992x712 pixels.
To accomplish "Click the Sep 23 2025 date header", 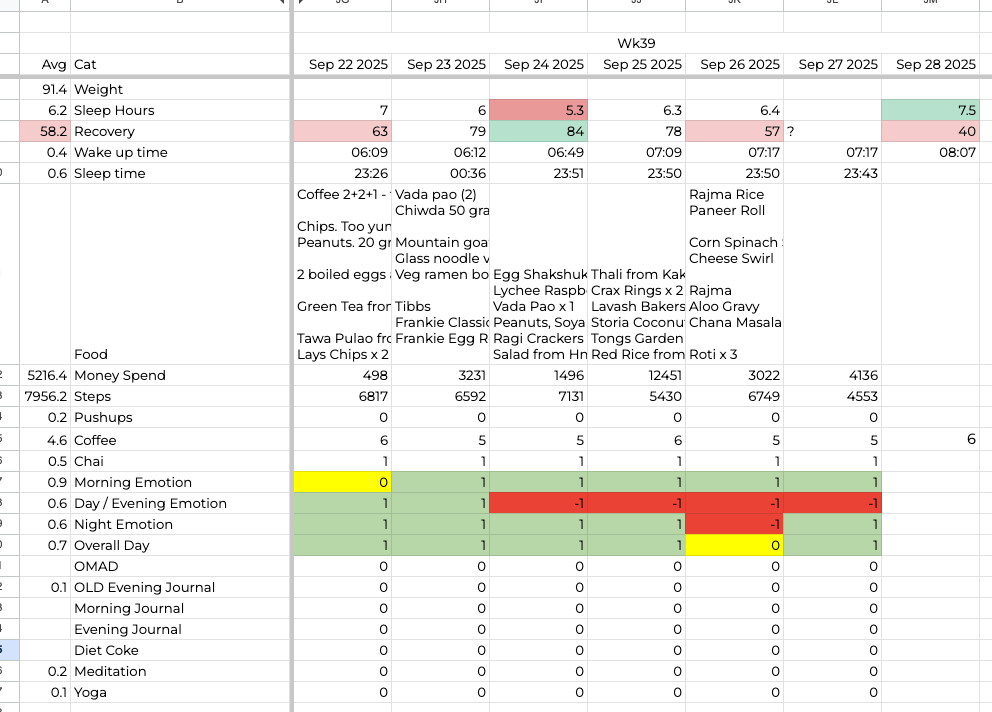I will pyautogui.click(x=441, y=65).
